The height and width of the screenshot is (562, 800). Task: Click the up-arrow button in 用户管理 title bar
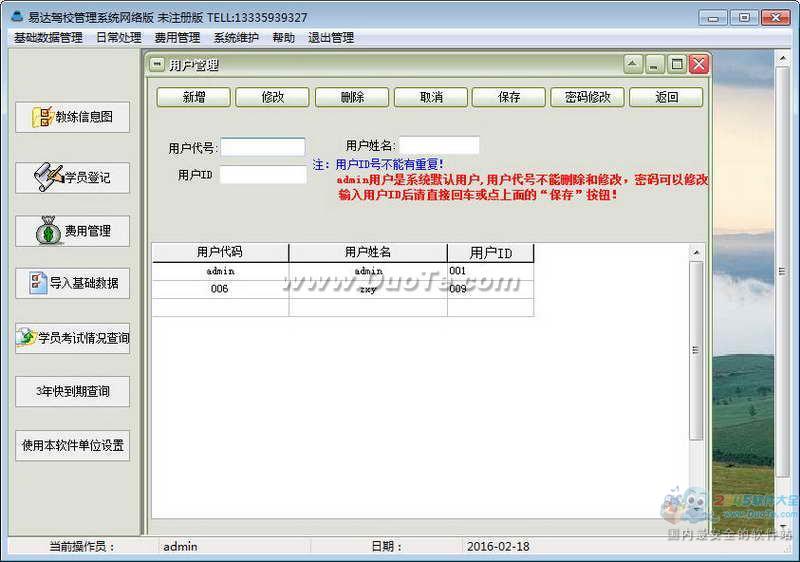633,65
